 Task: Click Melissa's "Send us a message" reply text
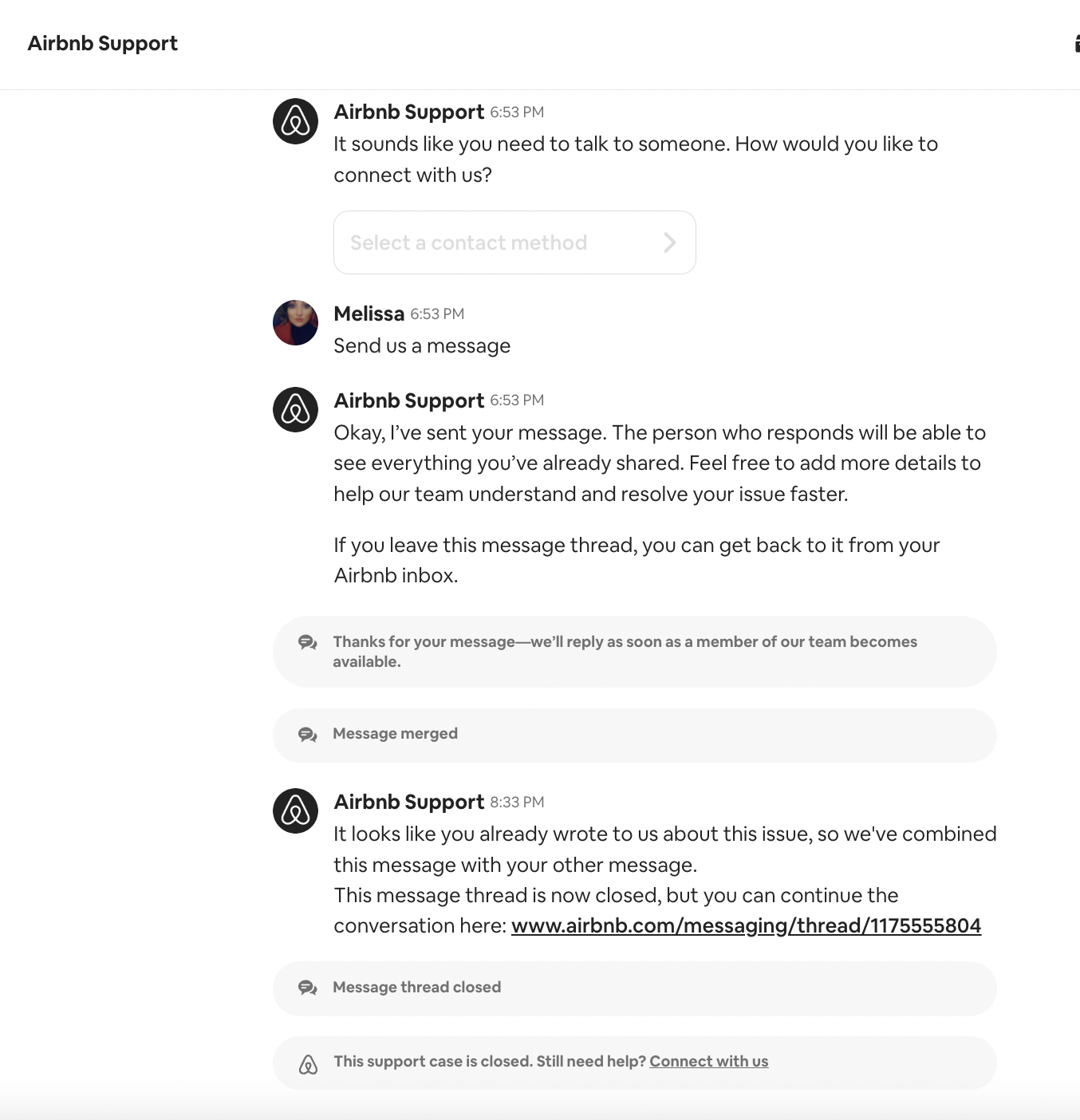(421, 346)
